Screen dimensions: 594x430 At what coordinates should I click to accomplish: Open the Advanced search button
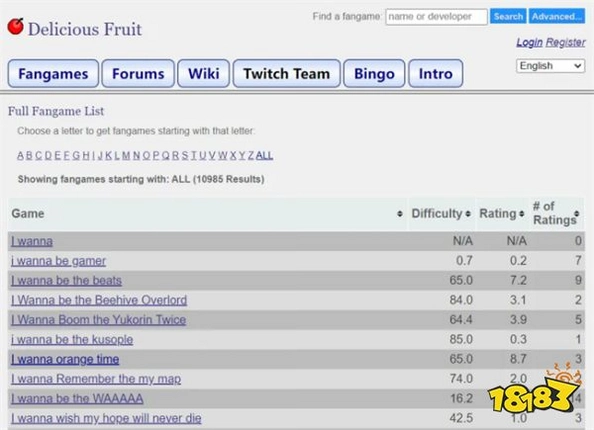(x=557, y=17)
